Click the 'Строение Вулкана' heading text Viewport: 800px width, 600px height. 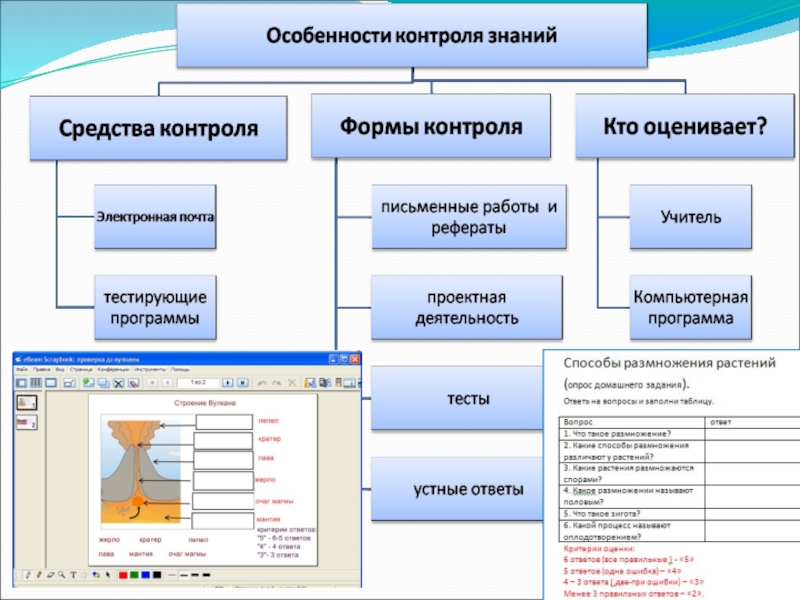(205, 403)
